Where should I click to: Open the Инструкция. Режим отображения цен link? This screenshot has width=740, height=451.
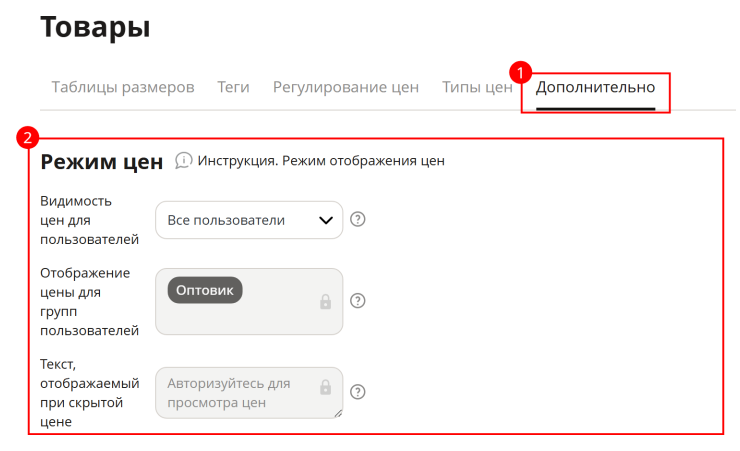pos(321,161)
